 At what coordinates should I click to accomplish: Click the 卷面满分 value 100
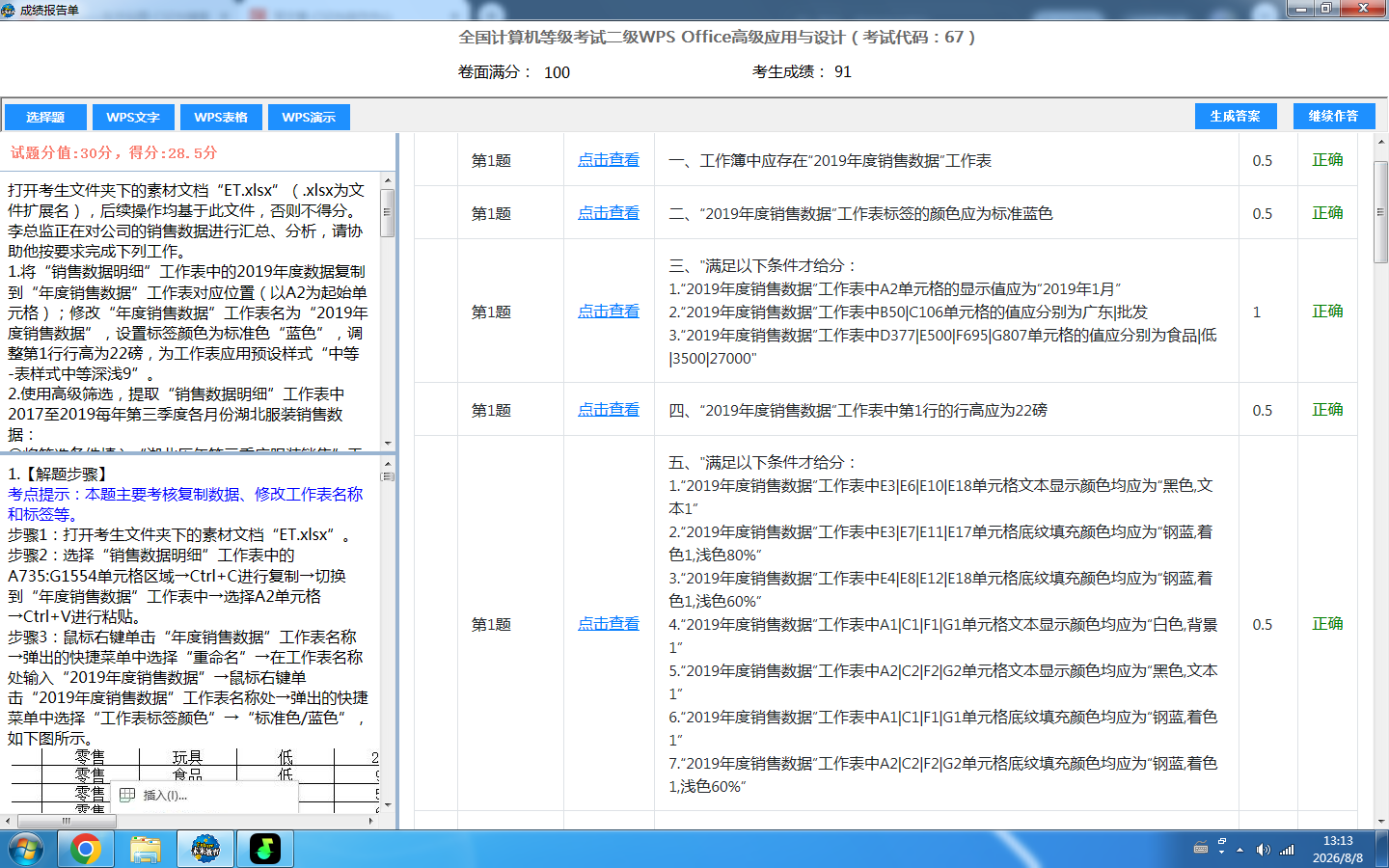click(557, 72)
